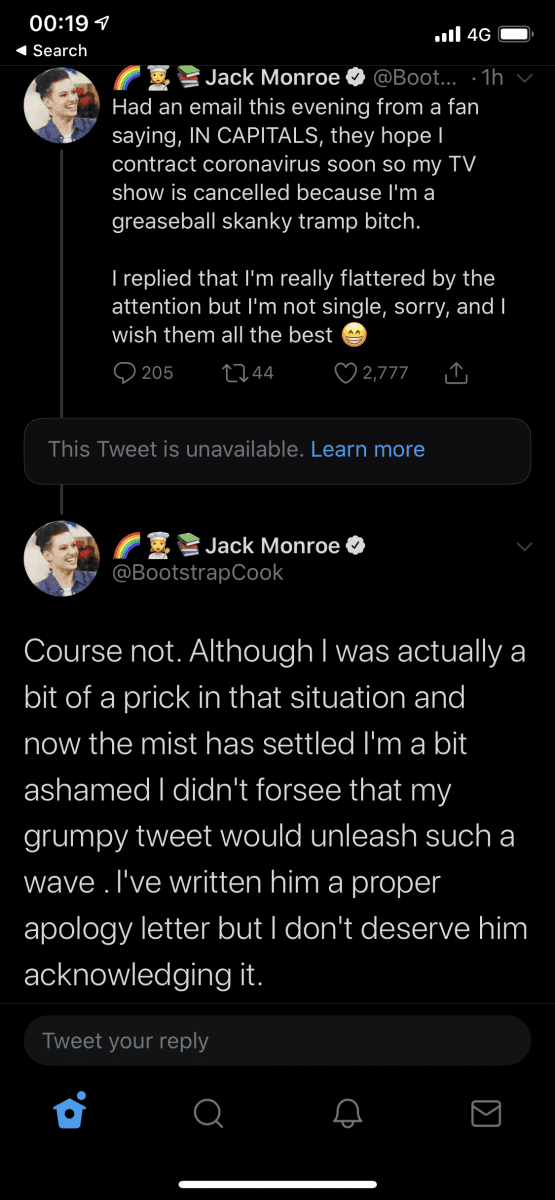Open the Learn more link
The image size is (555, 1200).
tap(367, 450)
